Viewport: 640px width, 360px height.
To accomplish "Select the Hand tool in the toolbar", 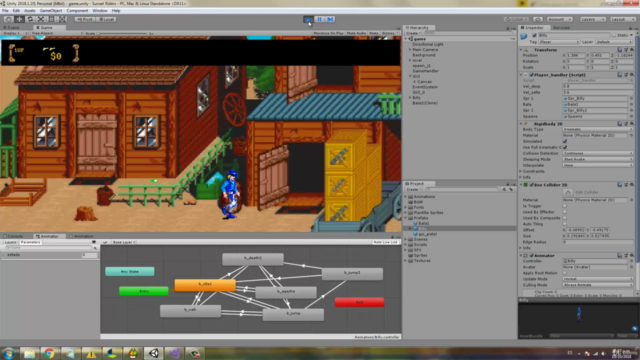I will pyautogui.click(x=8, y=19).
